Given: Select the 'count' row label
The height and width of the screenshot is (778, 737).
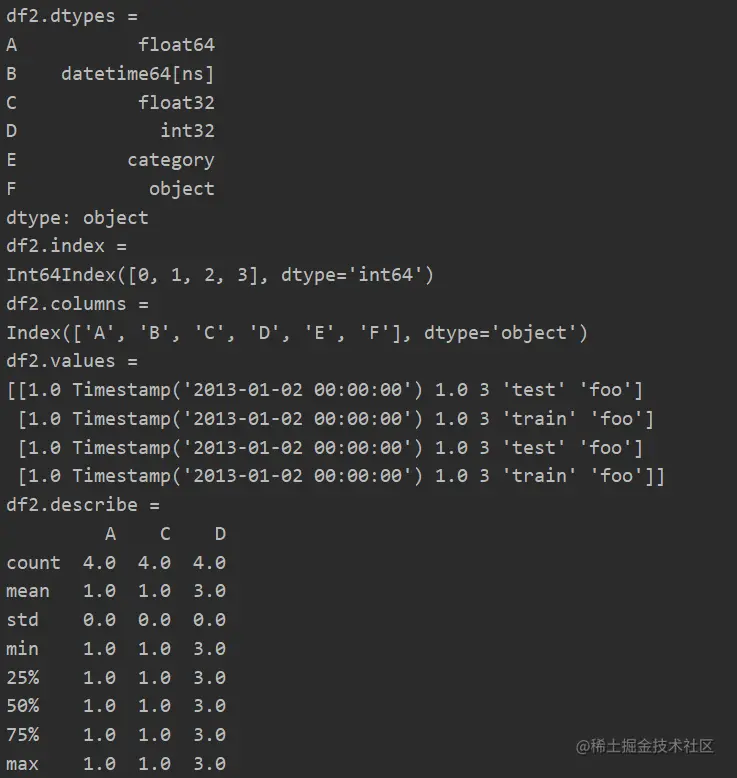Looking at the screenshot, I should 33,563.
